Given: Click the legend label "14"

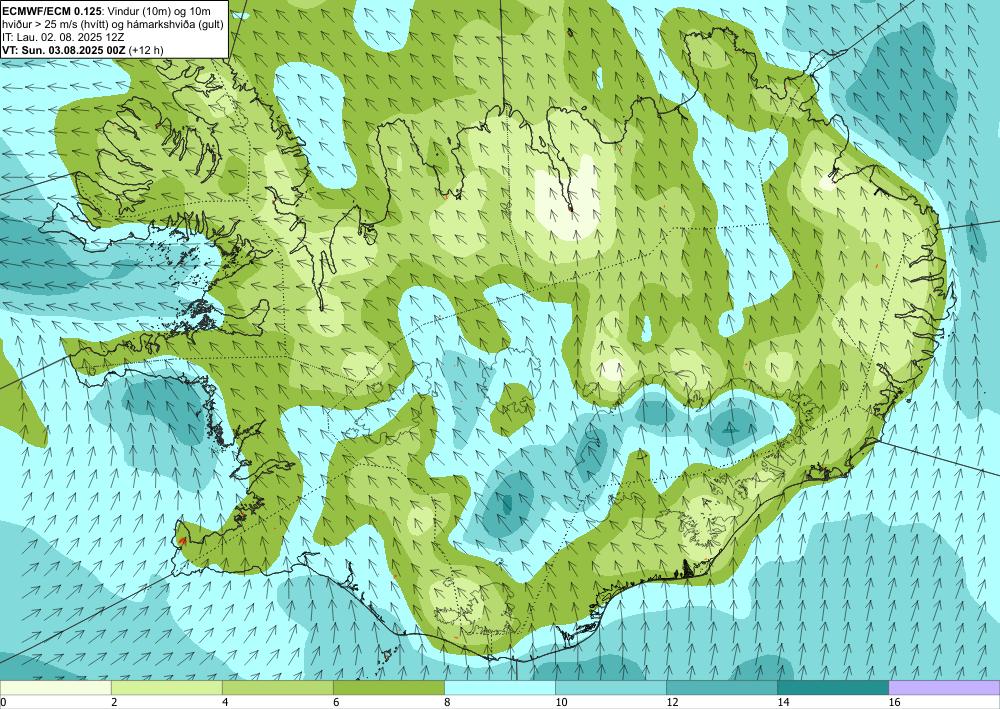Looking at the screenshot, I should pyautogui.click(x=783, y=702).
